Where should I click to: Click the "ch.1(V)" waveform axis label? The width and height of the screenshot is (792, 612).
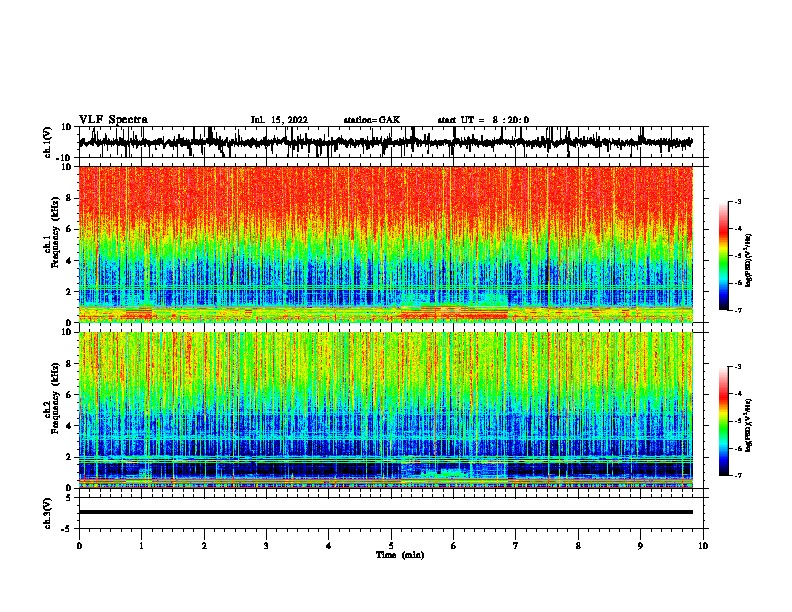pyautogui.click(x=48, y=142)
